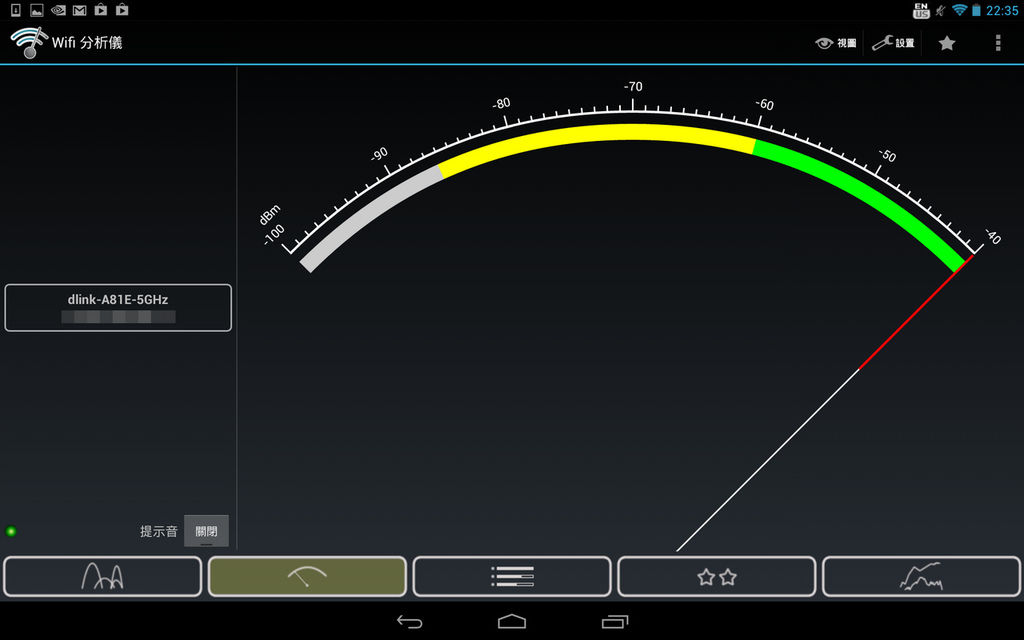1024x640 pixels.
Task: Tap the -70 label on the gauge
Action: tap(633, 86)
